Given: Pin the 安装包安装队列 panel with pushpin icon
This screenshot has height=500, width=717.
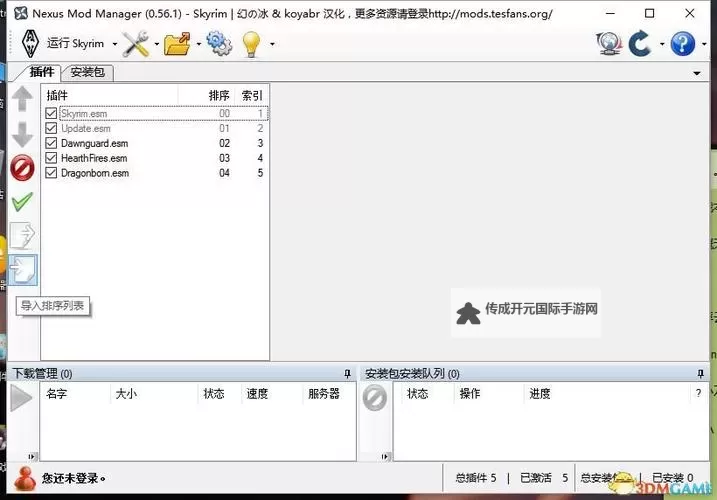Looking at the screenshot, I should [x=700, y=374].
